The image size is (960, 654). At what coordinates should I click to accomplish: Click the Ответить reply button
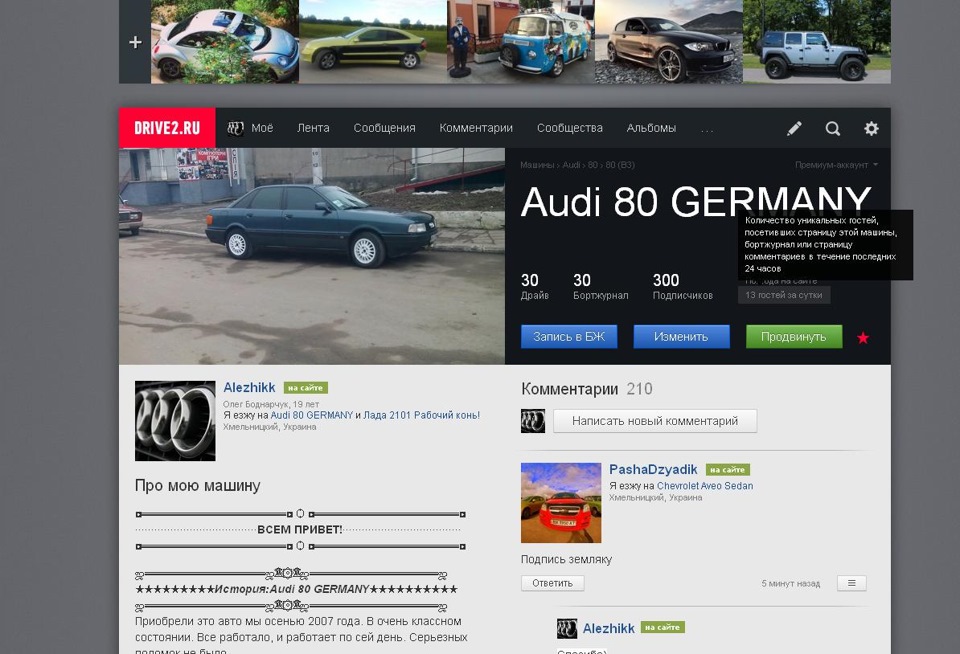pyautogui.click(x=552, y=583)
